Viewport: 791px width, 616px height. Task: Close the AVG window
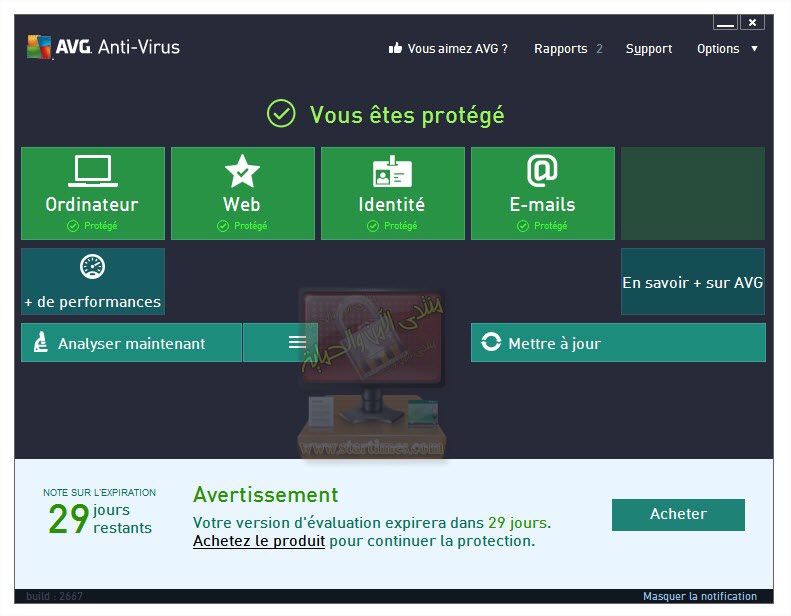(x=752, y=23)
